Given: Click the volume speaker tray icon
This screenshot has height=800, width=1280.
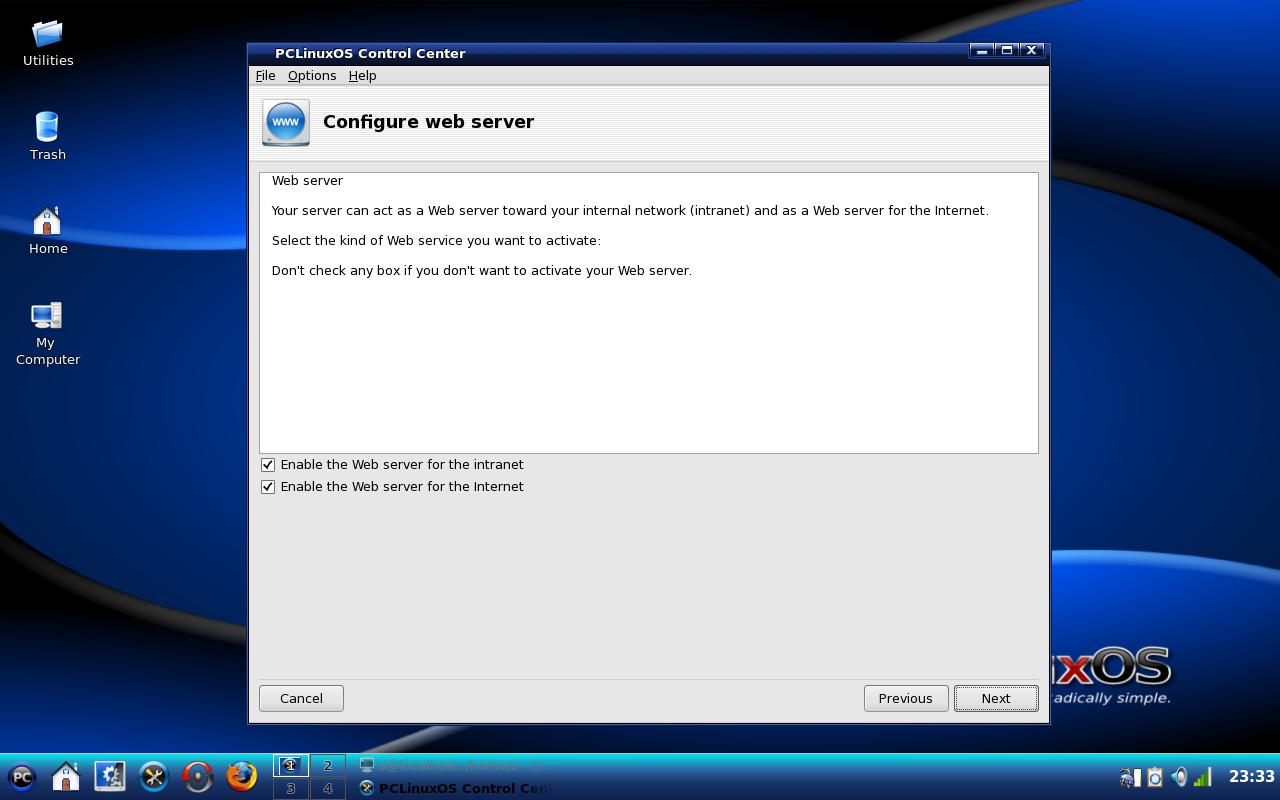Looking at the screenshot, I should [x=1179, y=777].
